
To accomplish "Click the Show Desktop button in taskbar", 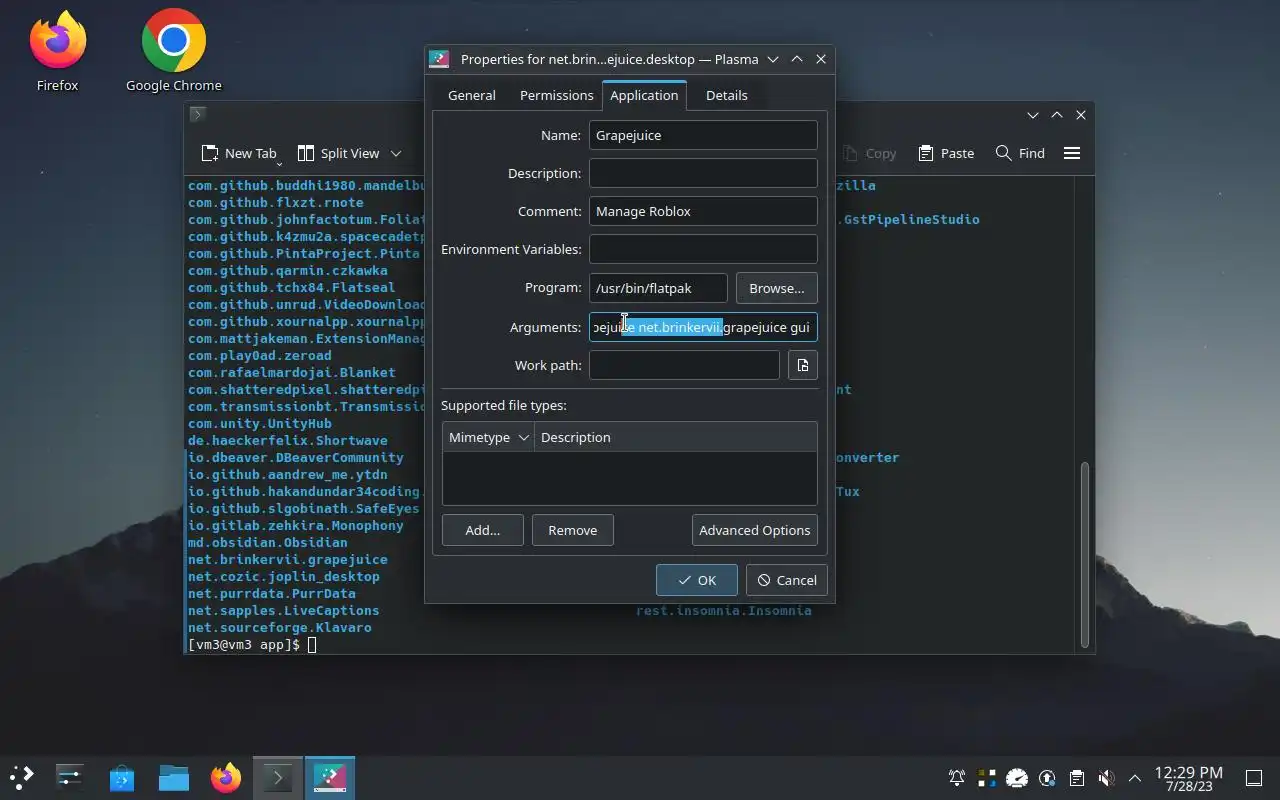I will click(x=1253, y=778).
